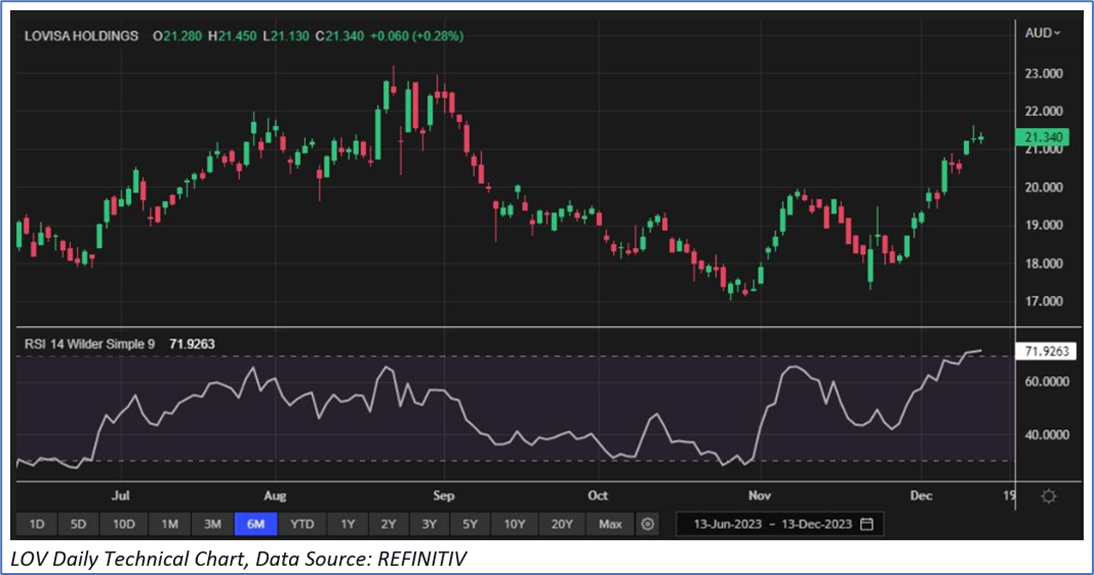The width and height of the screenshot is (1094, 575).
Task: Choose the 5Y time range
Action: pyautogui.click(x=470, y=524)
